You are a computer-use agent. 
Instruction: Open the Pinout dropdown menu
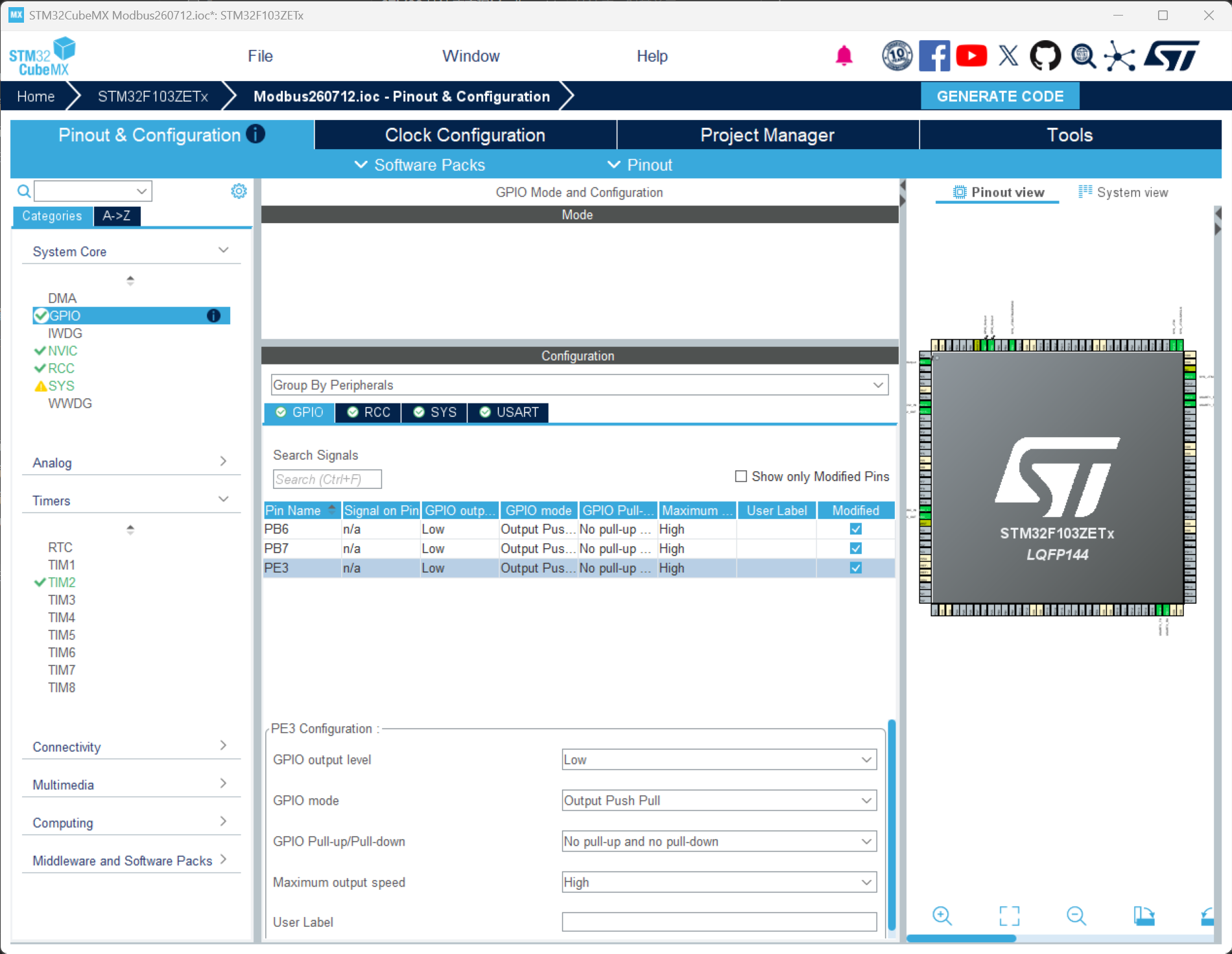(x=640, y=165)
